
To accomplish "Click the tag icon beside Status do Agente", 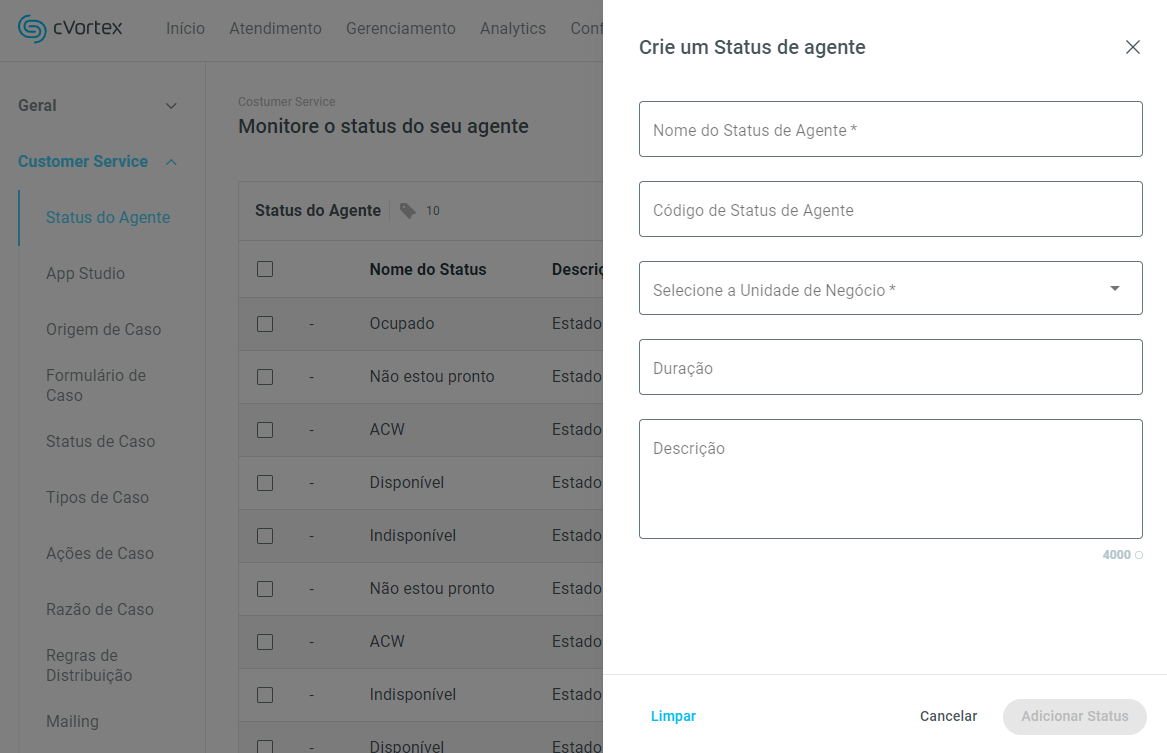I will [407, 211].
